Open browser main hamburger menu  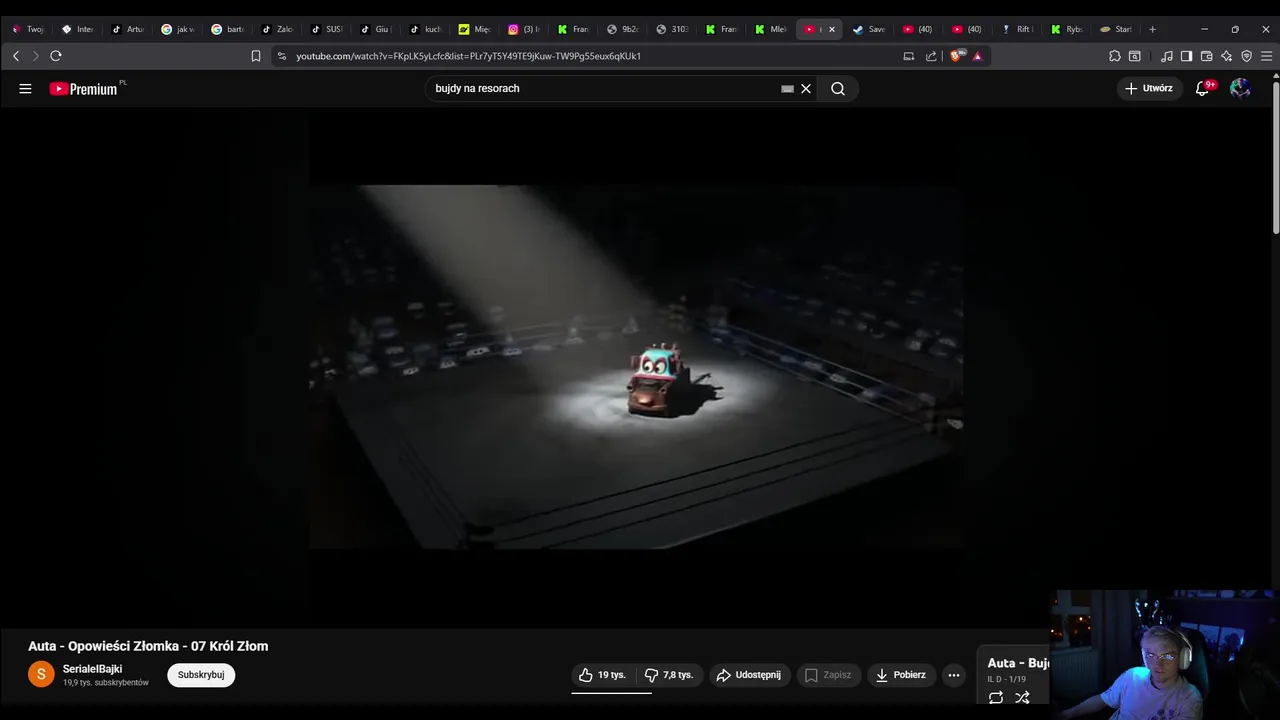click(x=1267, y=56)
